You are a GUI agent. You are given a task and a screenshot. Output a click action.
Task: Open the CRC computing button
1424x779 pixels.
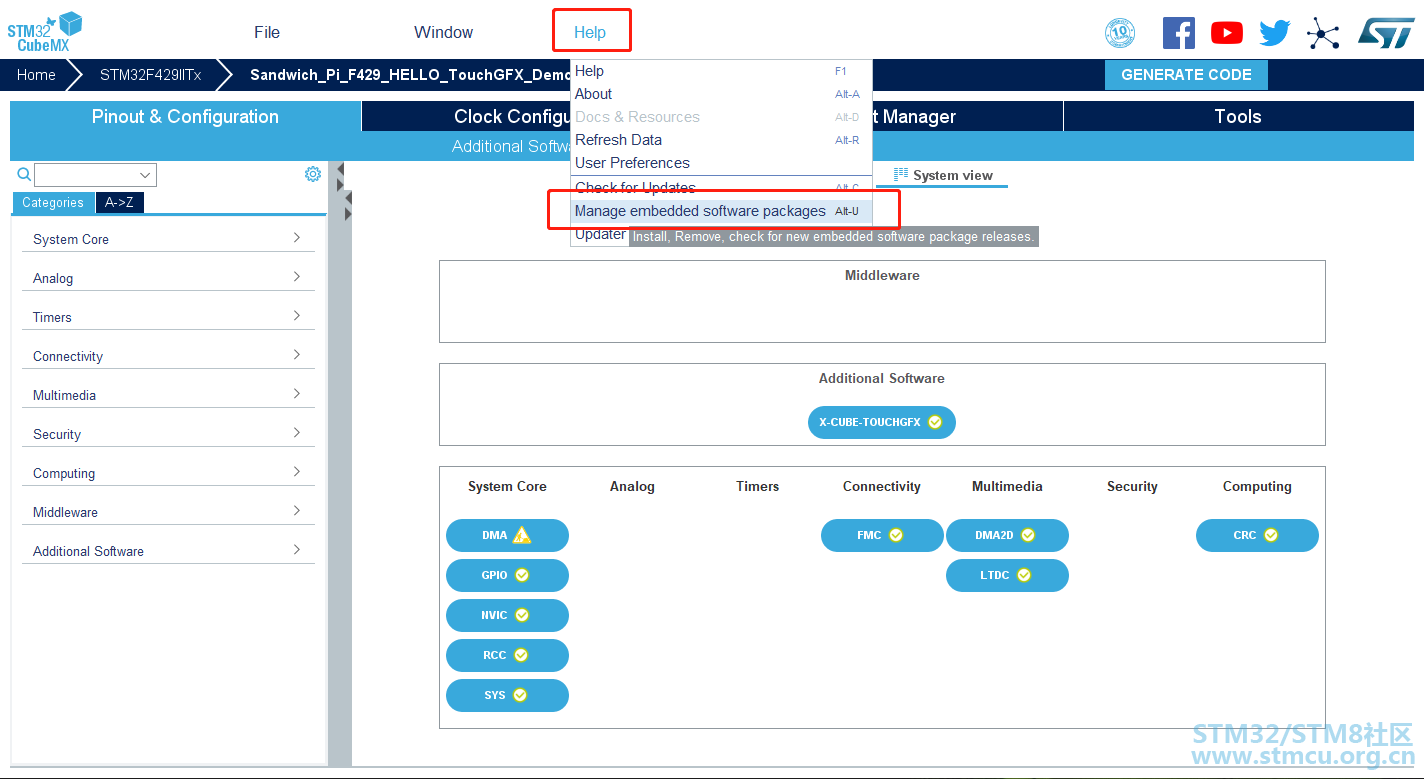(1257, 535)
